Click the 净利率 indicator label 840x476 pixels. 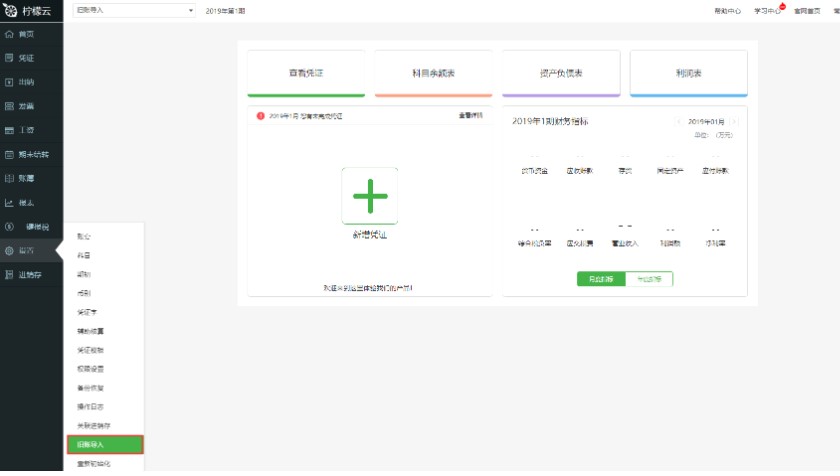(715, 243)
